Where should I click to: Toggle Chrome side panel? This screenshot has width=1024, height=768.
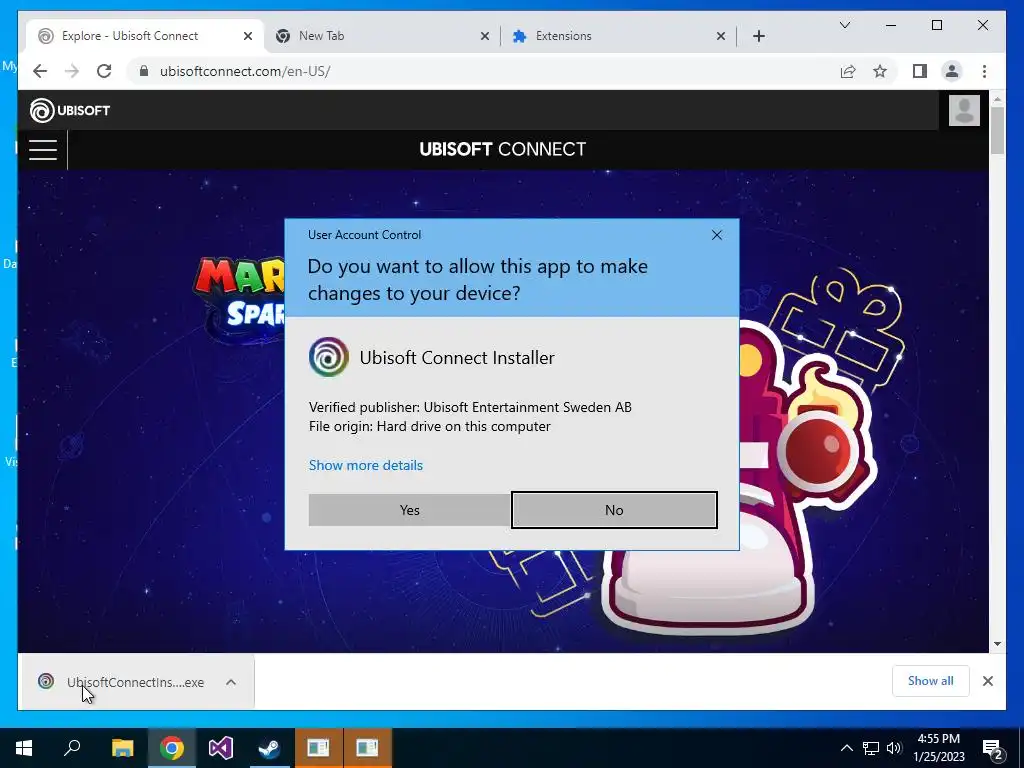click(920, 71)
